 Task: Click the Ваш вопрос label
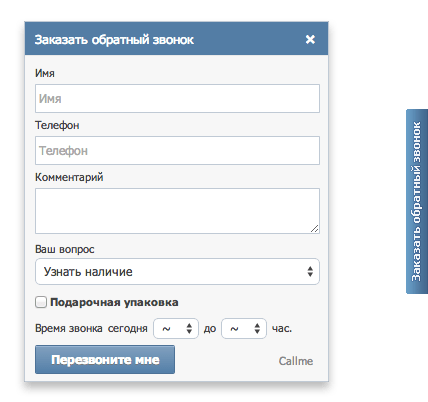click(x=65, y=249)
